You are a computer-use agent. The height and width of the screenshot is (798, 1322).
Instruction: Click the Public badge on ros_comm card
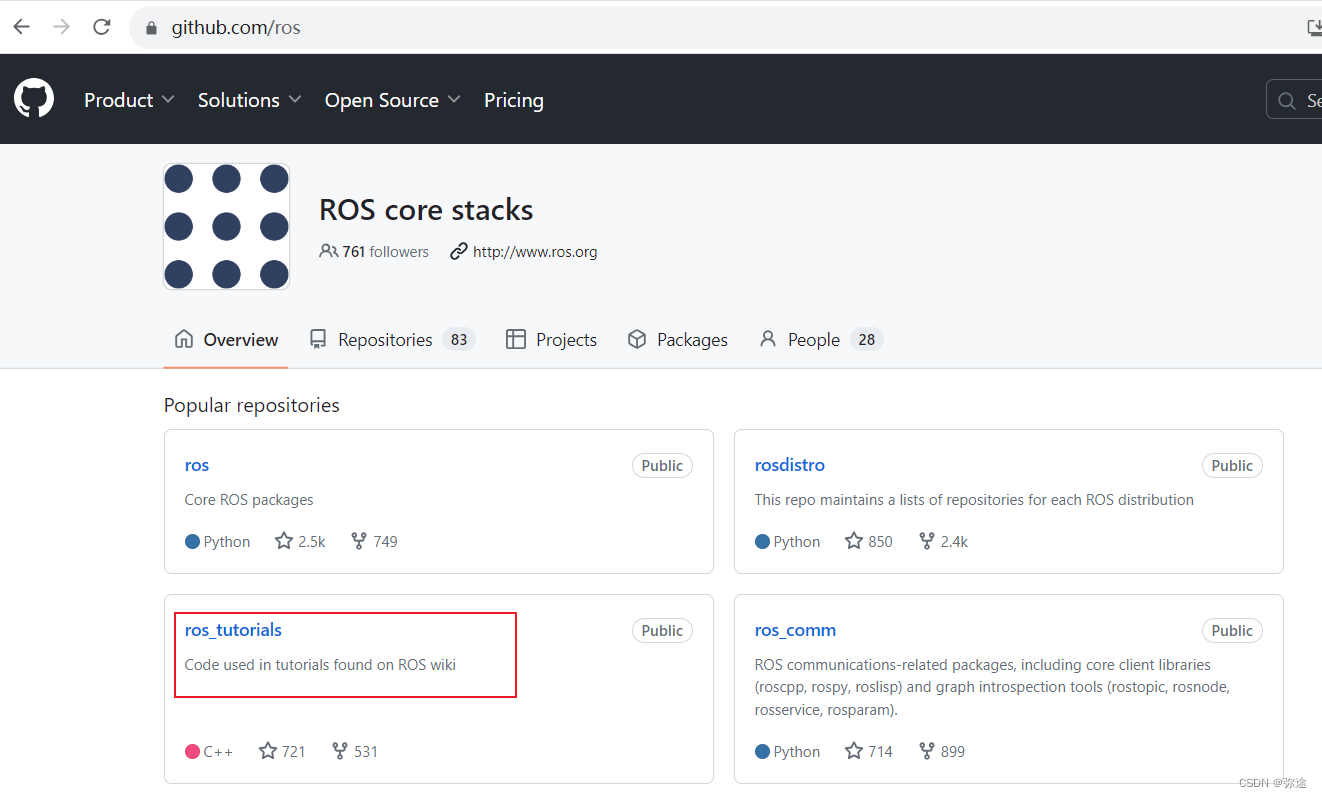pyautogui.click(x=1232, y=631)
